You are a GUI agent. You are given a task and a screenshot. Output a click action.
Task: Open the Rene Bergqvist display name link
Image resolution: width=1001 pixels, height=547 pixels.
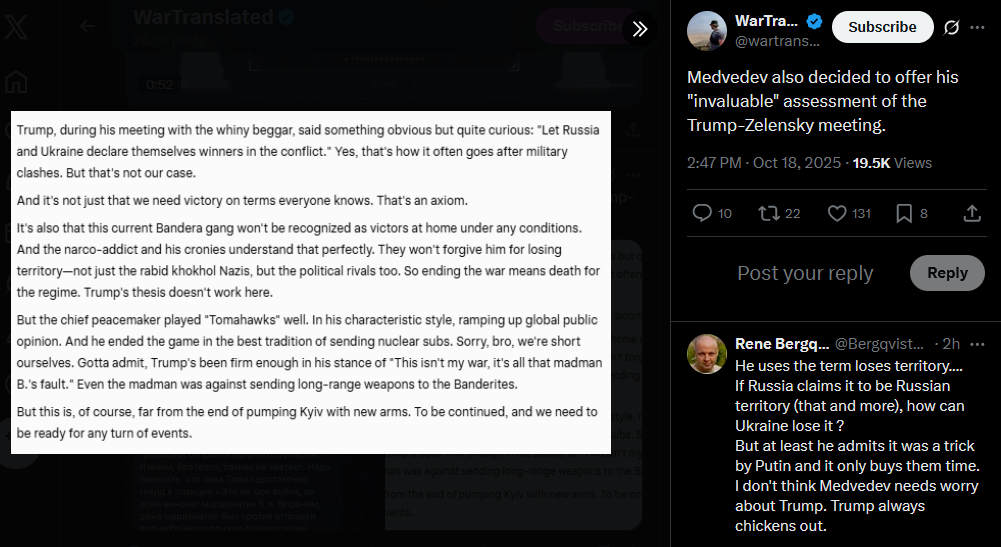coord(782,344)
